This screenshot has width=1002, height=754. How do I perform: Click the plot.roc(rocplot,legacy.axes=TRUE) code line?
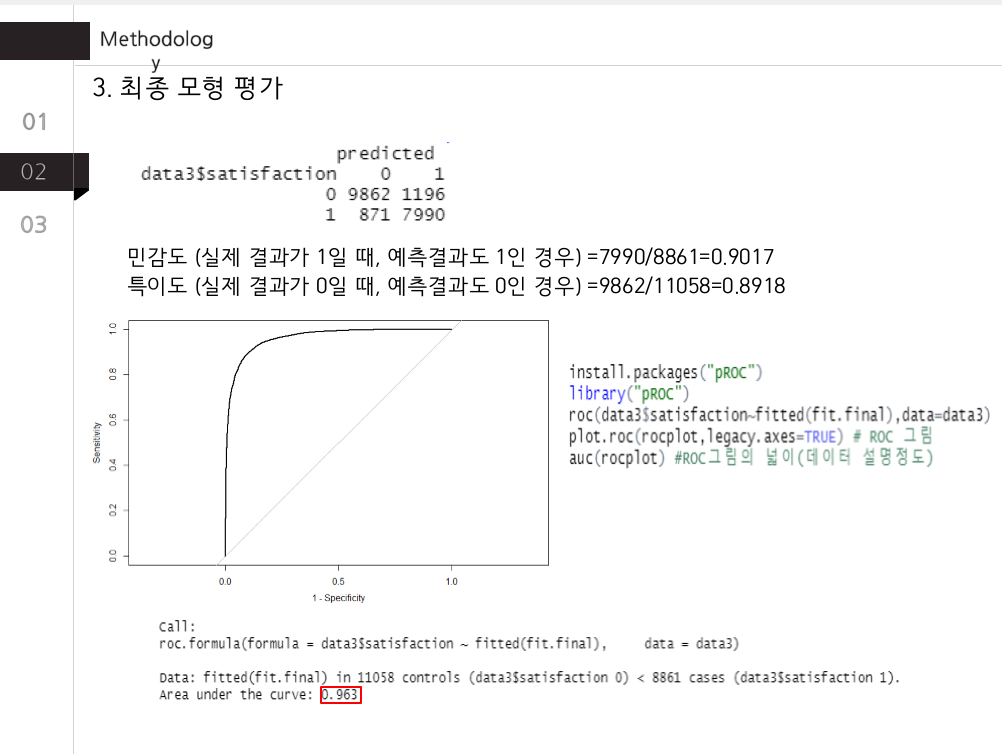(x=750, y=436)
